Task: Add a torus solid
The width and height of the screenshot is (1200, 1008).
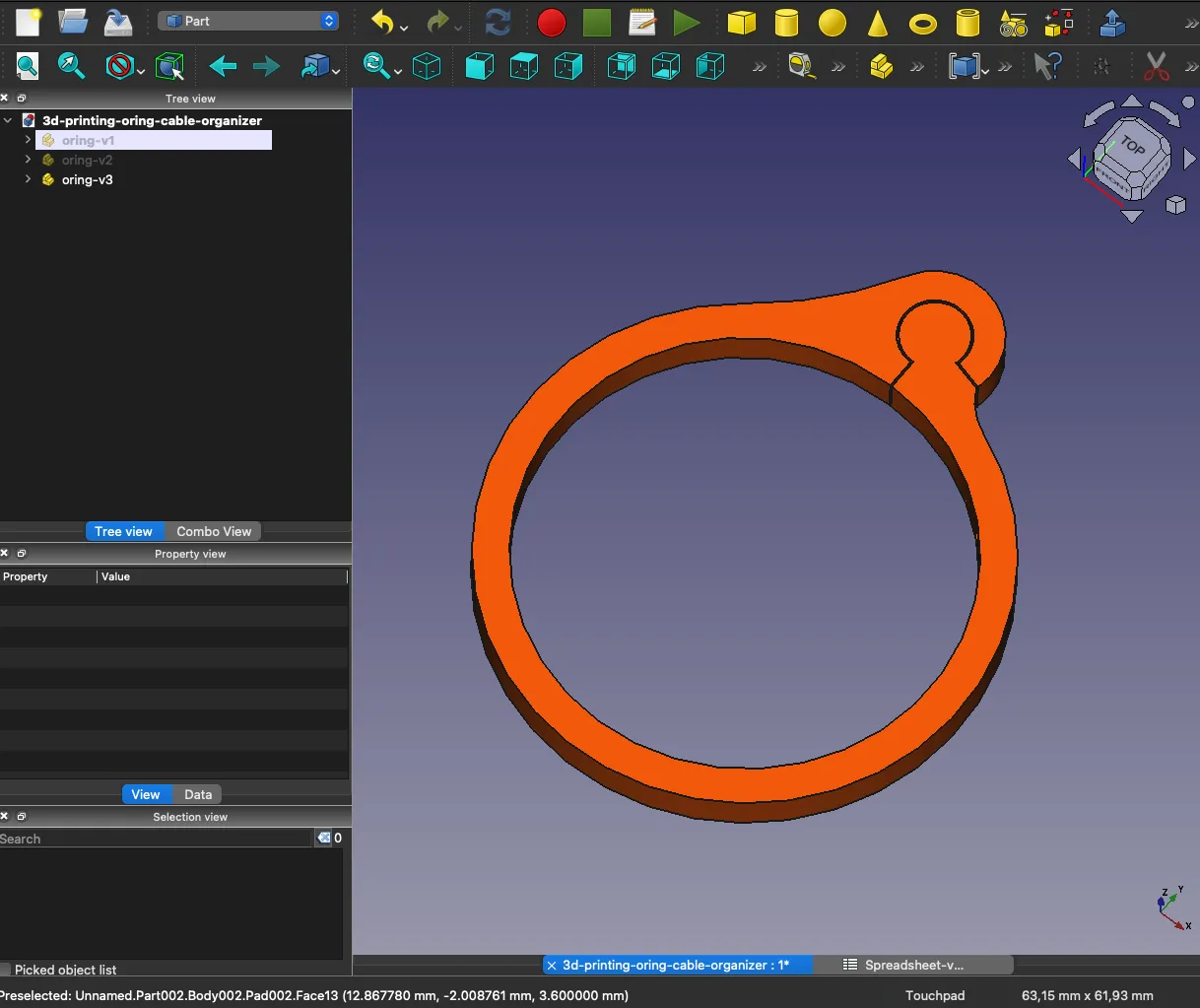Action: pyautogui.click(x=922, y=23)
